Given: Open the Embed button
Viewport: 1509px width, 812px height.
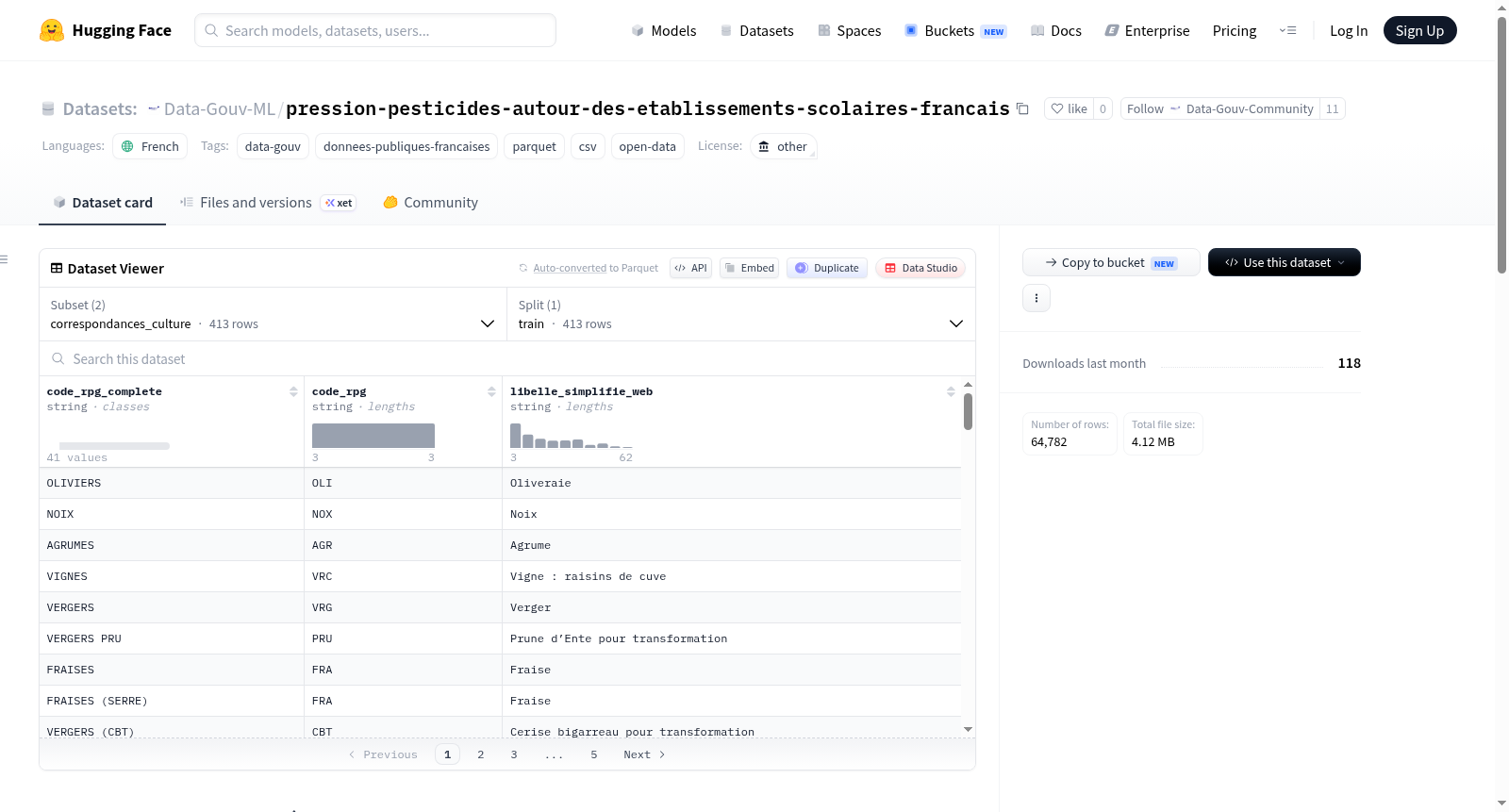Looking at the screenshot, I should 750,268.
